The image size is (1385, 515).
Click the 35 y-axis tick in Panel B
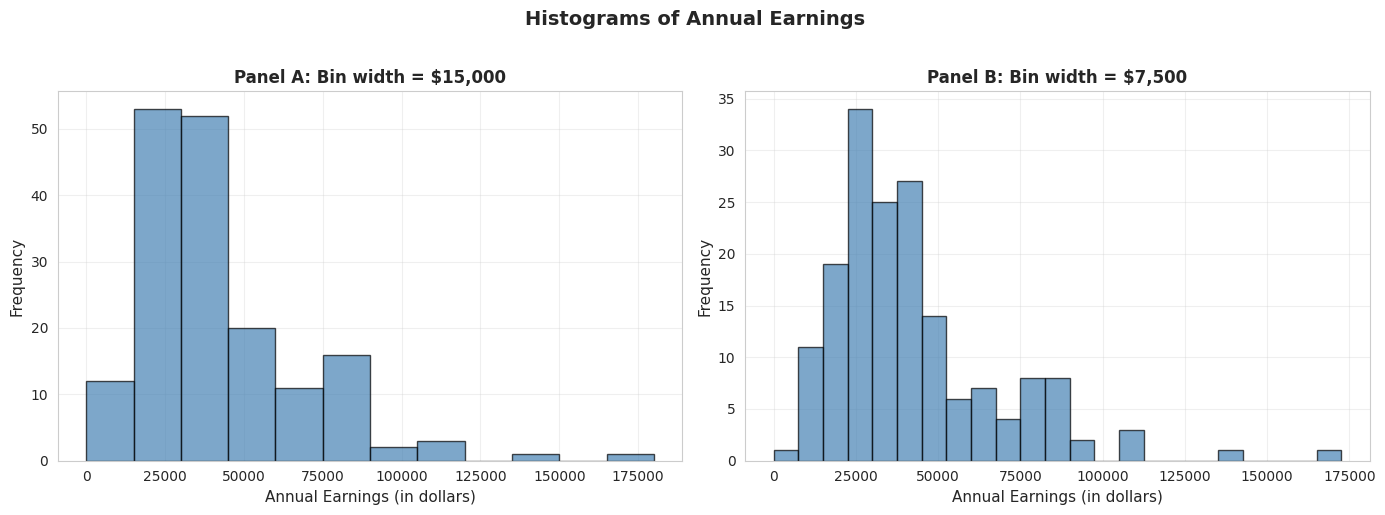click(x=726, y=99)
